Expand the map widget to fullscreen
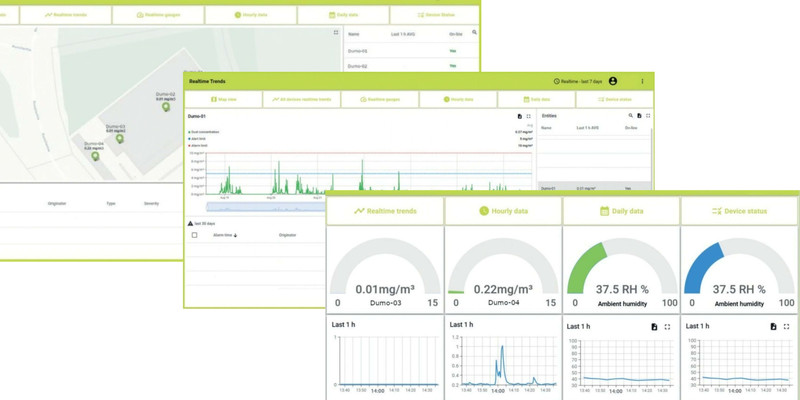The image size is (800, 400). pos(336,32)
